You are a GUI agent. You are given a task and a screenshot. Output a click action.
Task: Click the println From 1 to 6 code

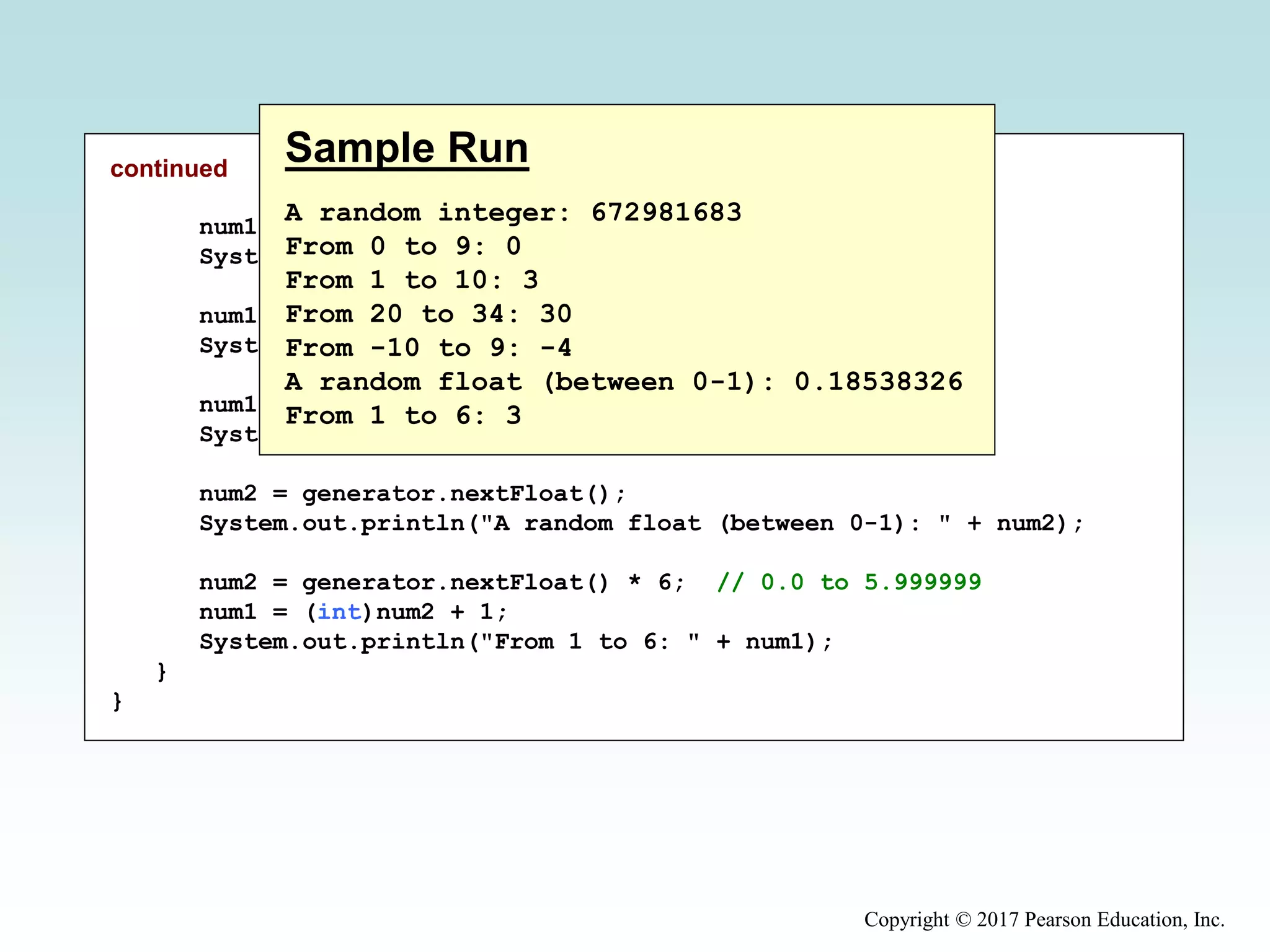515,642
